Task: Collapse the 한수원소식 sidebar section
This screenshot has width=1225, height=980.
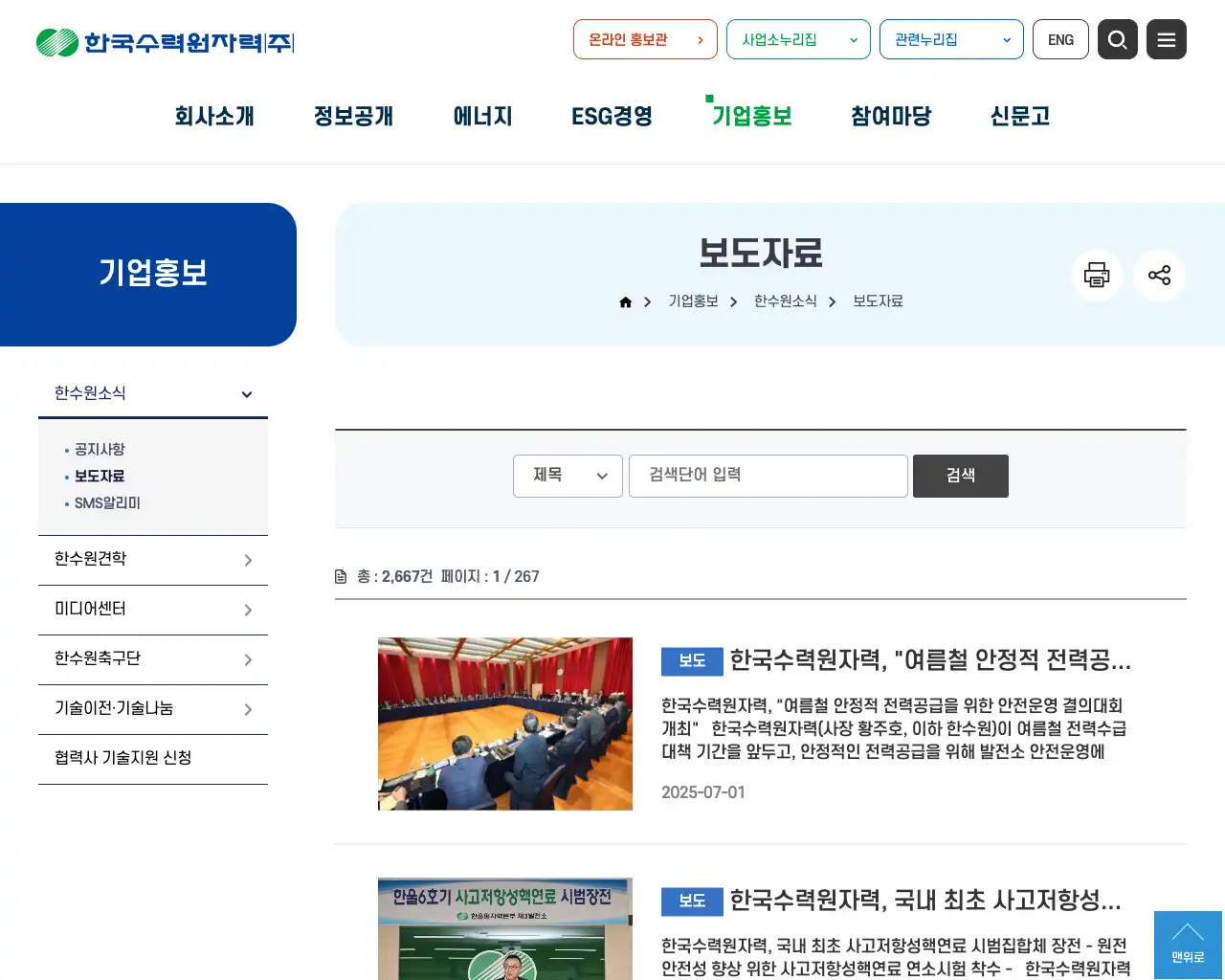Action: click(153, 393)
